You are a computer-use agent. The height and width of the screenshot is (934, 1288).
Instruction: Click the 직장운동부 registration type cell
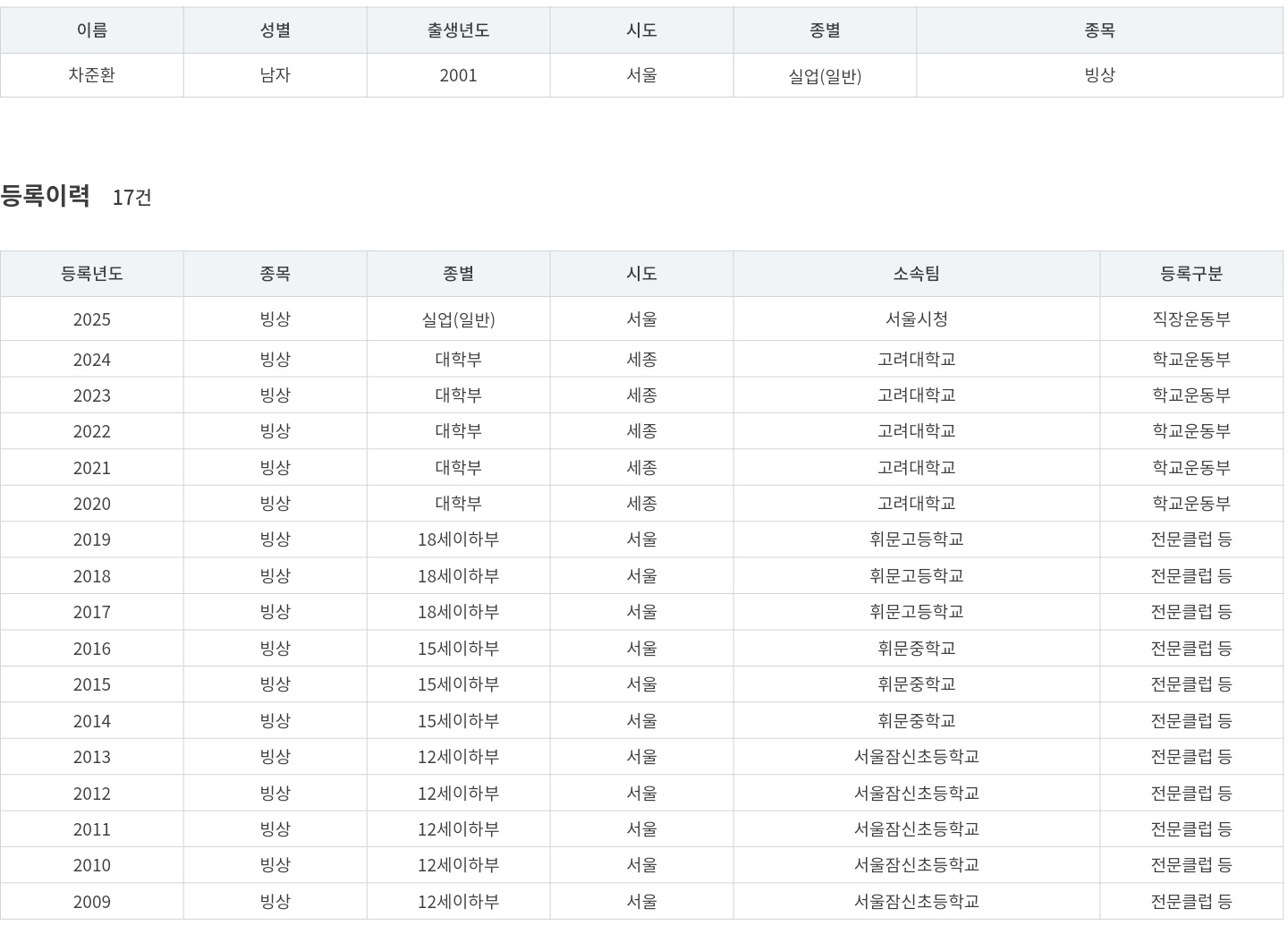pos(1191,319)
